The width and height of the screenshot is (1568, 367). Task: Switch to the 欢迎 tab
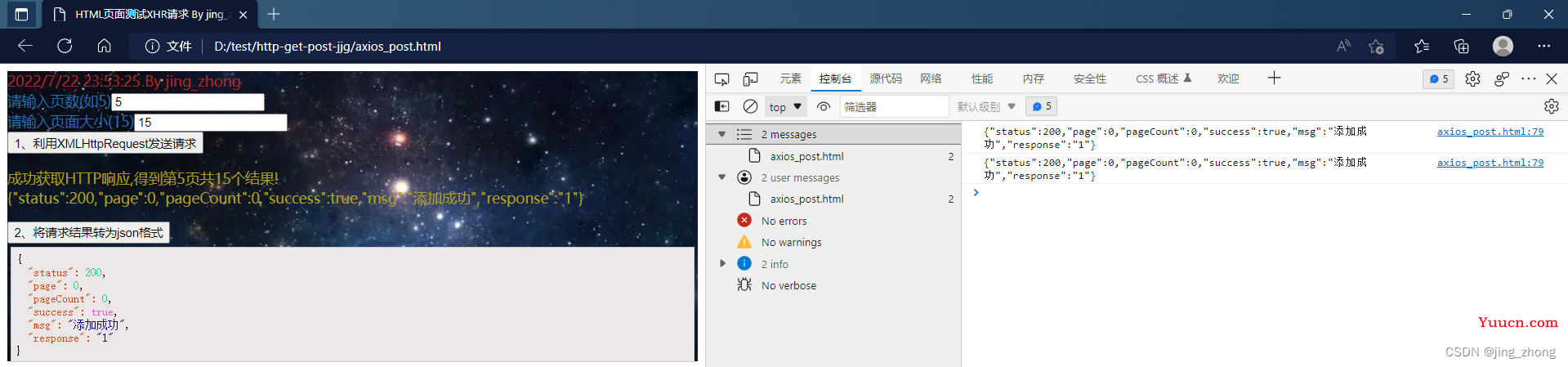tap(1228, 78)
